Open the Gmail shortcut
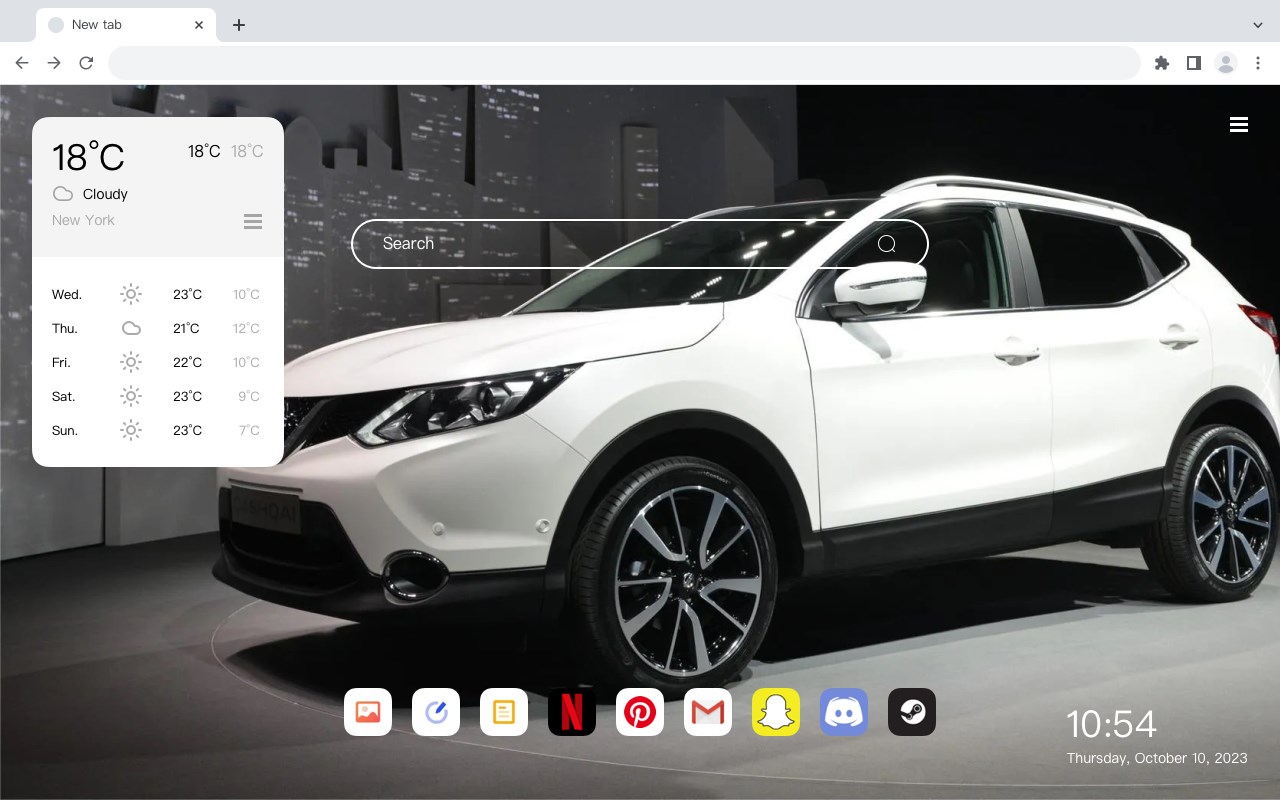1280x800 pixels. point(708,712)
